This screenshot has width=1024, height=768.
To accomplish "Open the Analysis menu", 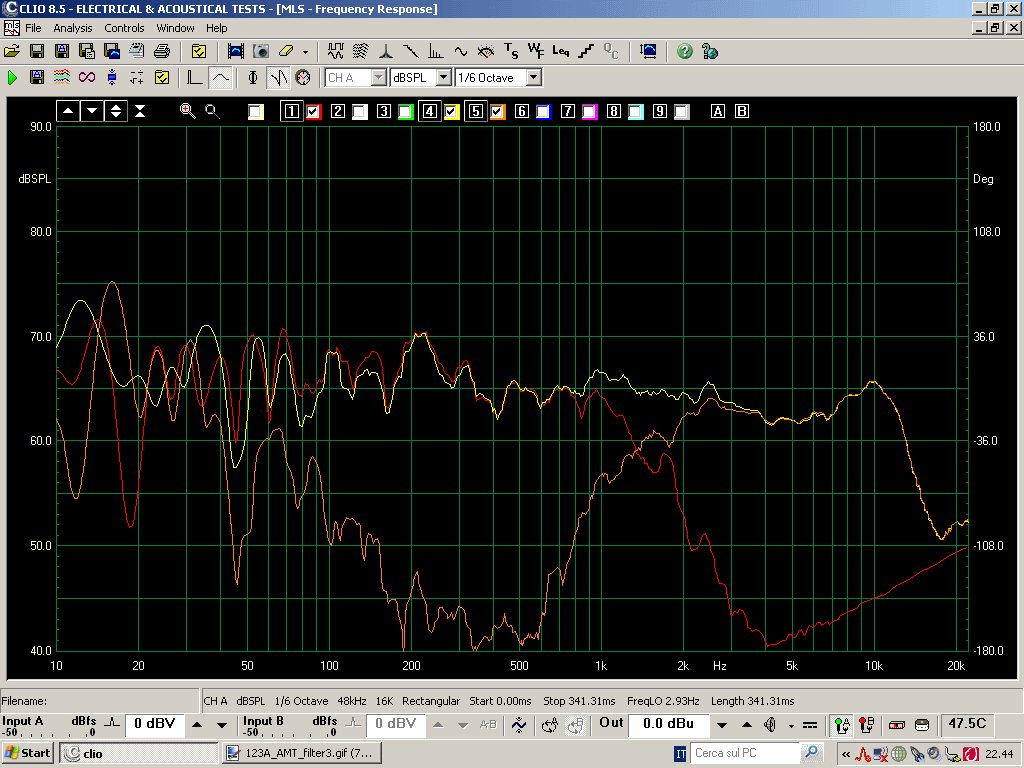I will pos(73,28).
